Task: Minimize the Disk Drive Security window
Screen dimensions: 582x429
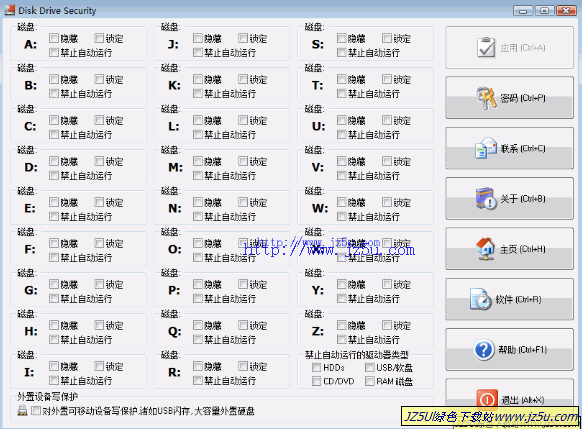Action: 523,10
